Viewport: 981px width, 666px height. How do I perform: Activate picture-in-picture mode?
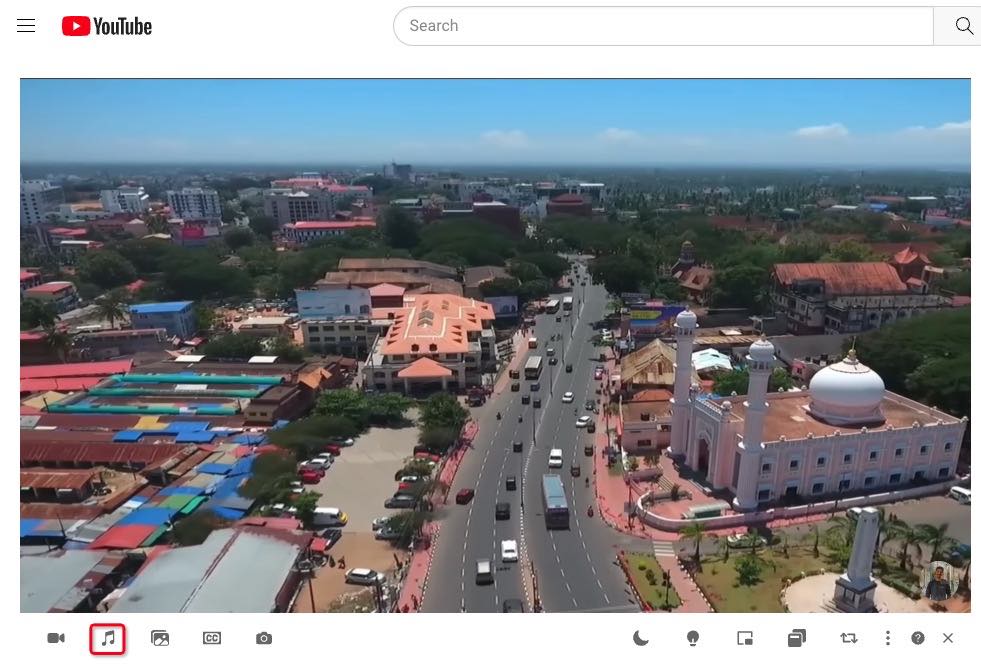pyautogui.click(x=744, y=637)
